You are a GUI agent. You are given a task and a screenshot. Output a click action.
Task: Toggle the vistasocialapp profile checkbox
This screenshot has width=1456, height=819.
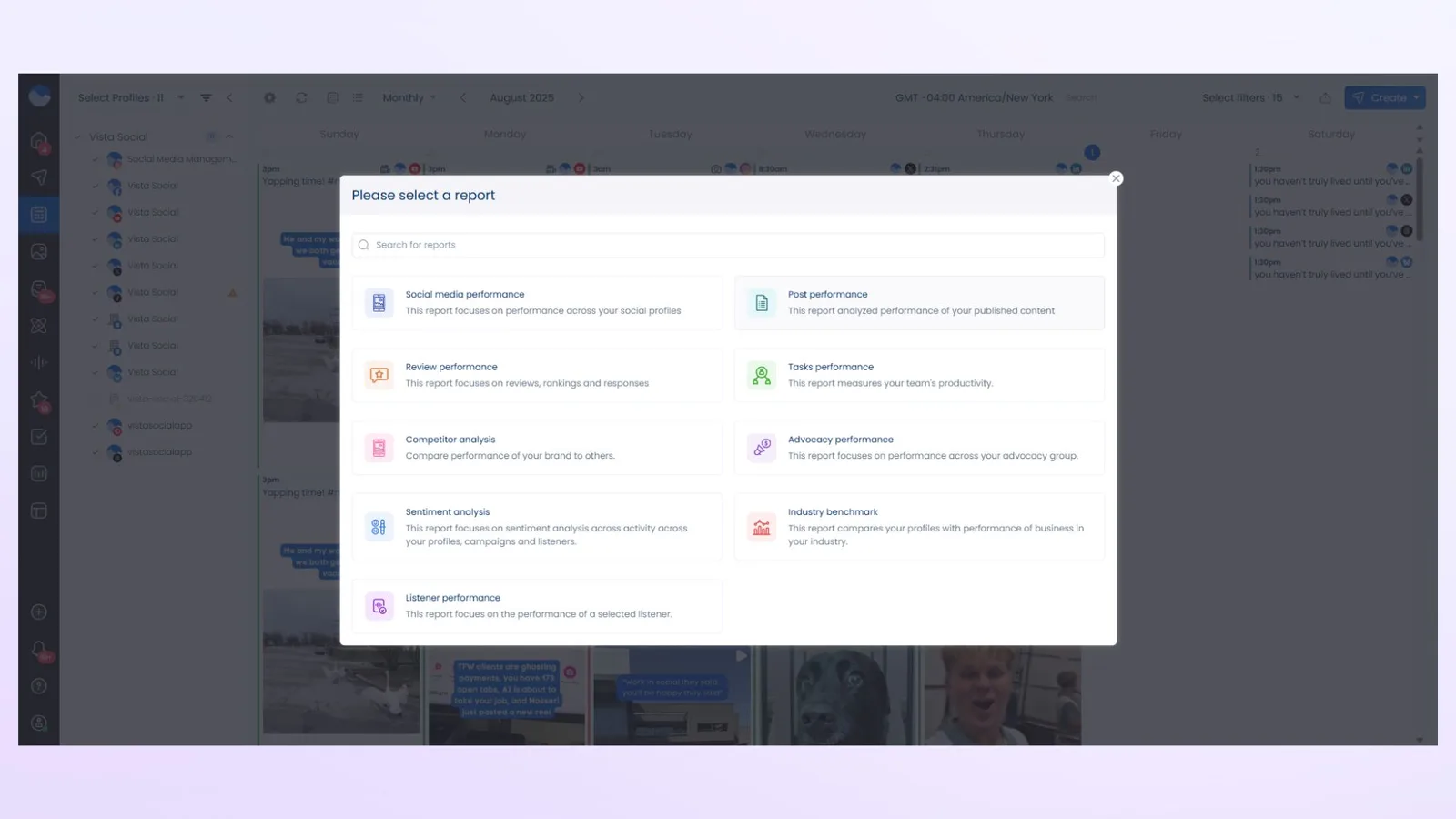coord(96,426)
